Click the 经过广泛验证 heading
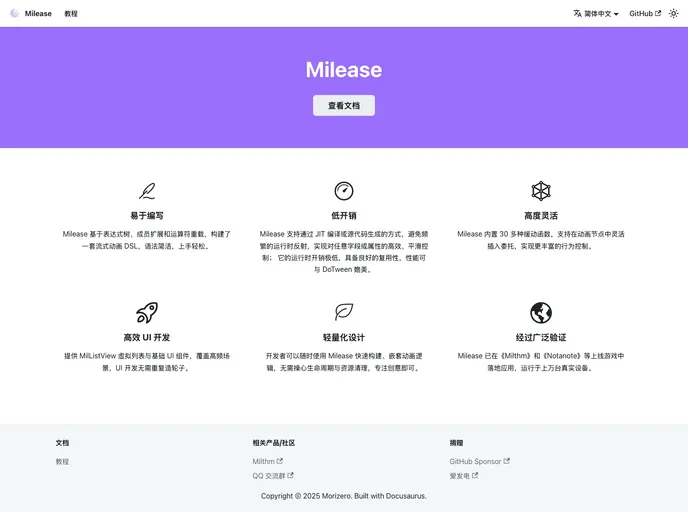This screenshot has height=512, width=688. (x=541, y=337)
